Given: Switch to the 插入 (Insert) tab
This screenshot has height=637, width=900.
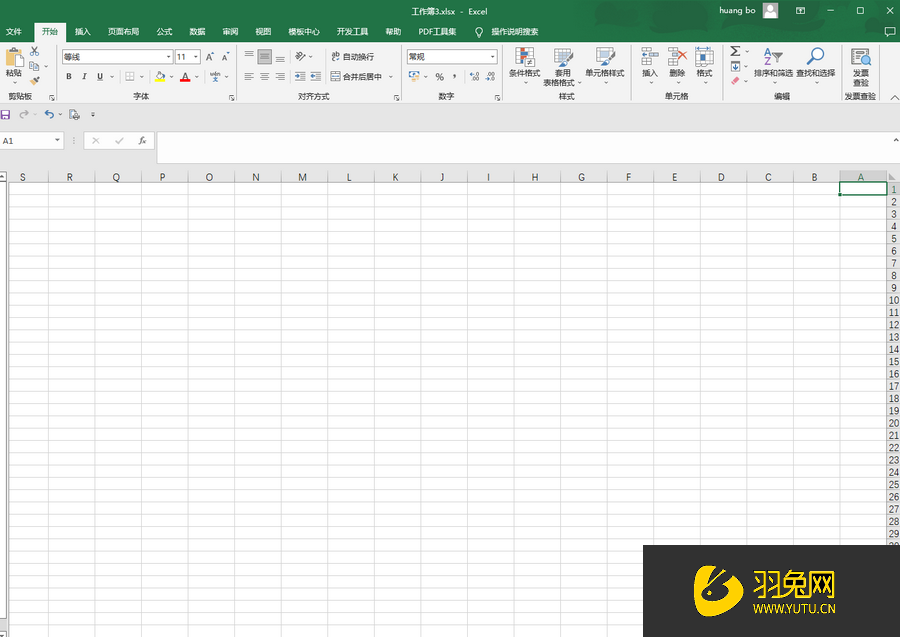Looking at the screenshot, I should point(83,32).
